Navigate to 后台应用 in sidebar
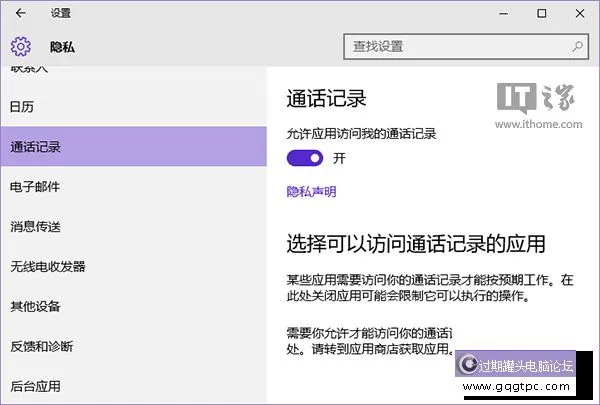600x405 pixels. 35,386
